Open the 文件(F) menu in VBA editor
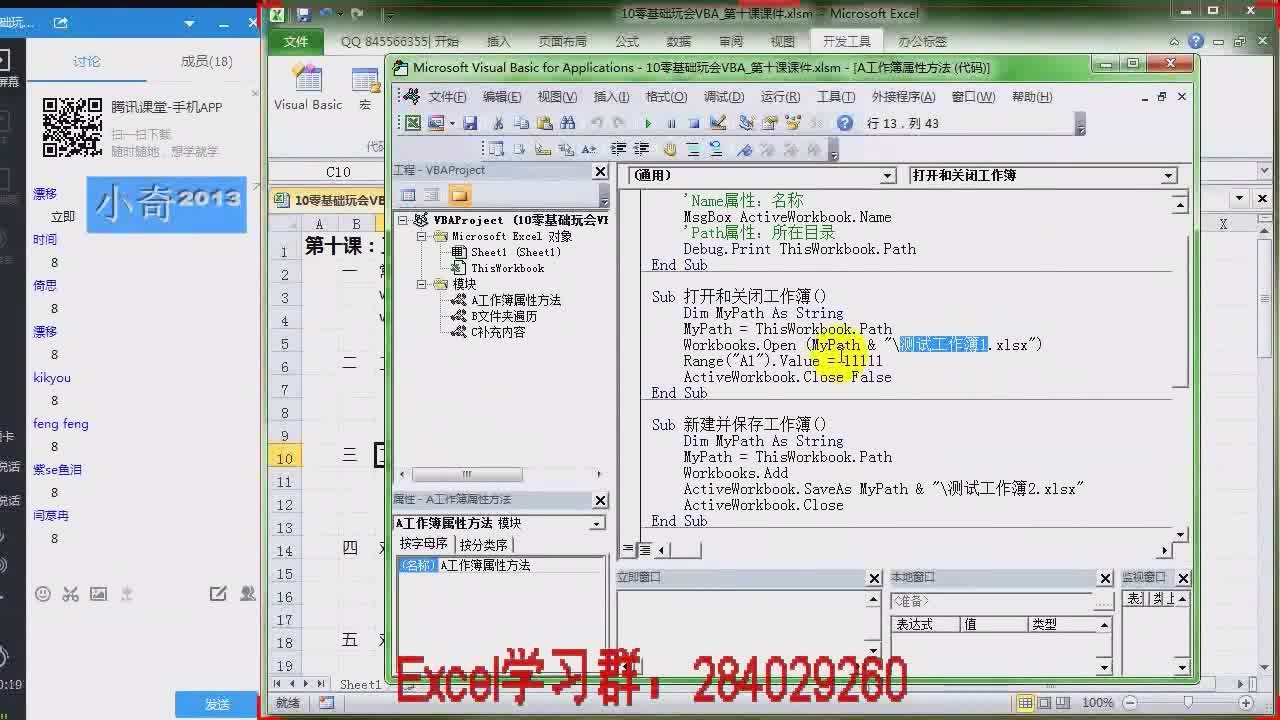This screenshot has height=720, width=1280. coord(447,97)
